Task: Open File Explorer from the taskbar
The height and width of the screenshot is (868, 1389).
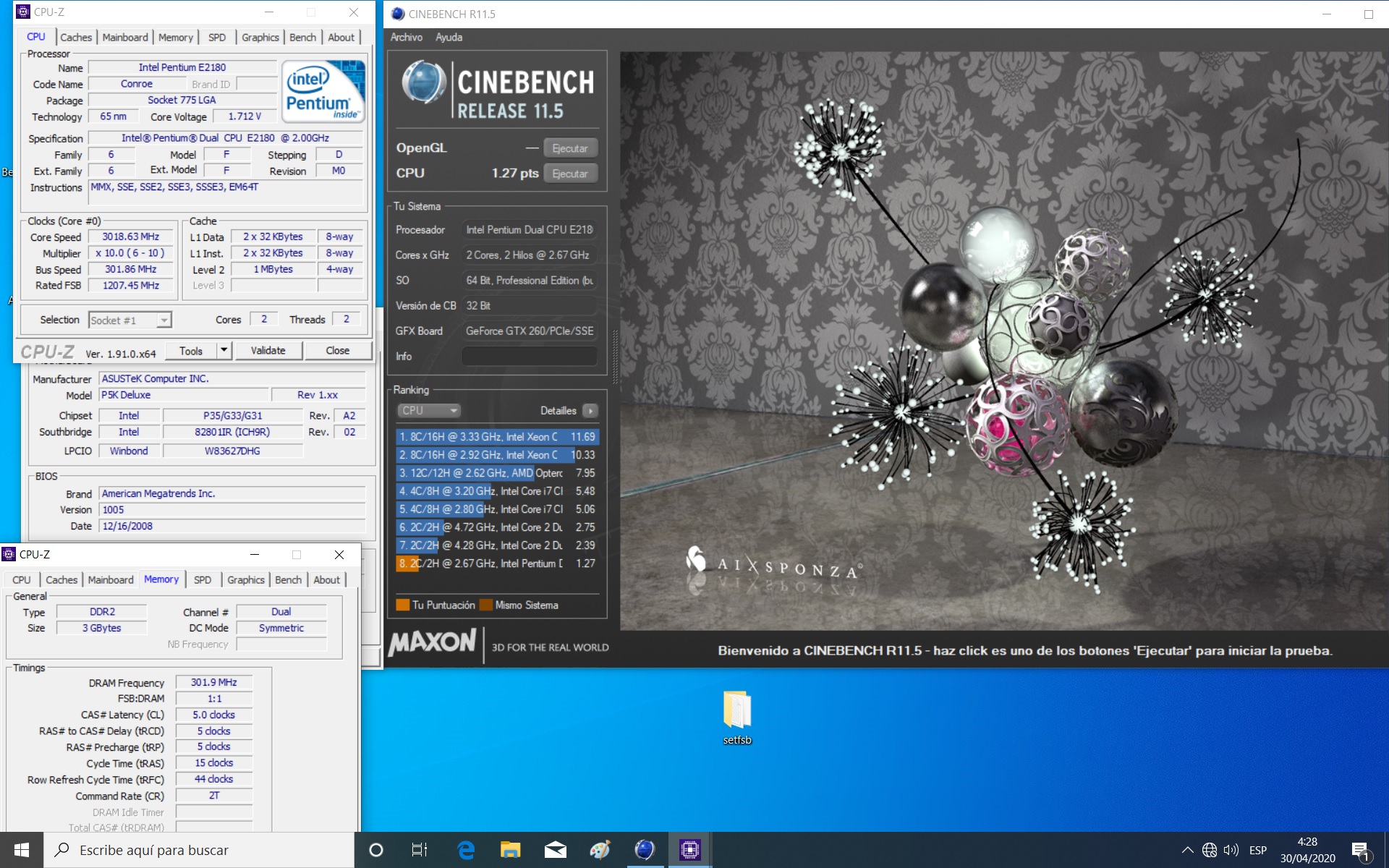Action: pyautogui.click(x=511, y=850)
